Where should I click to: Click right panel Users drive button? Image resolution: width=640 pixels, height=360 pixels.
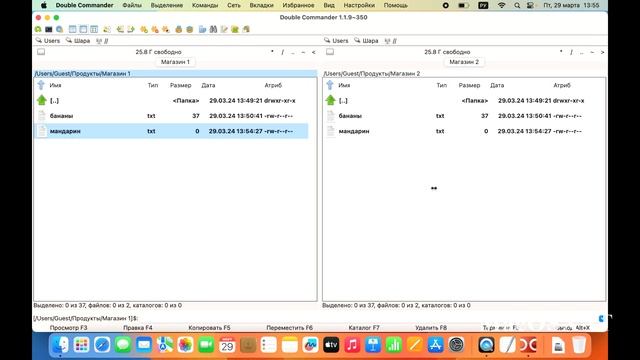click(x=336, y=40)
